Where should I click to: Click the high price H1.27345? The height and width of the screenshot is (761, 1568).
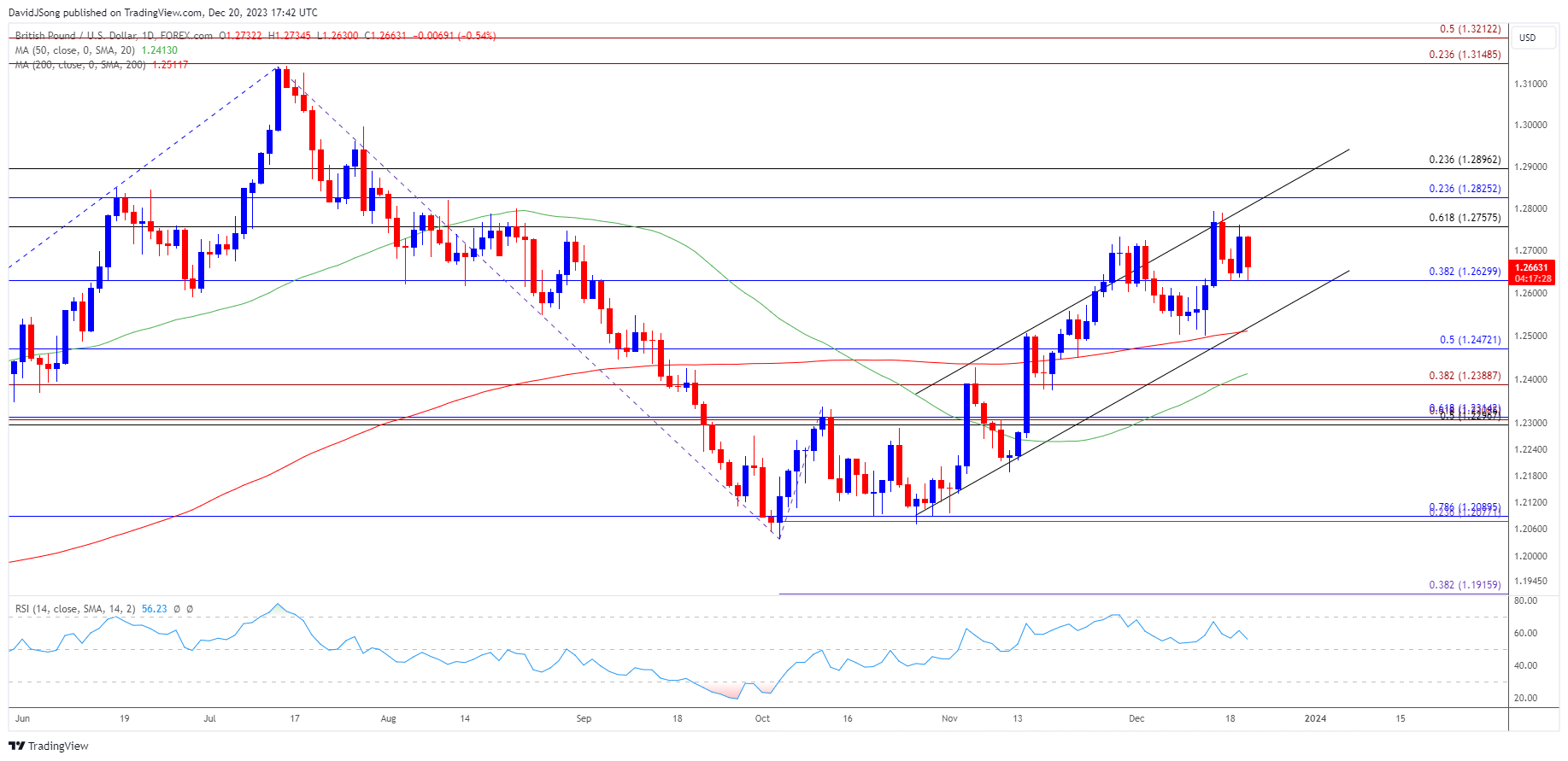tap(289, 36)
